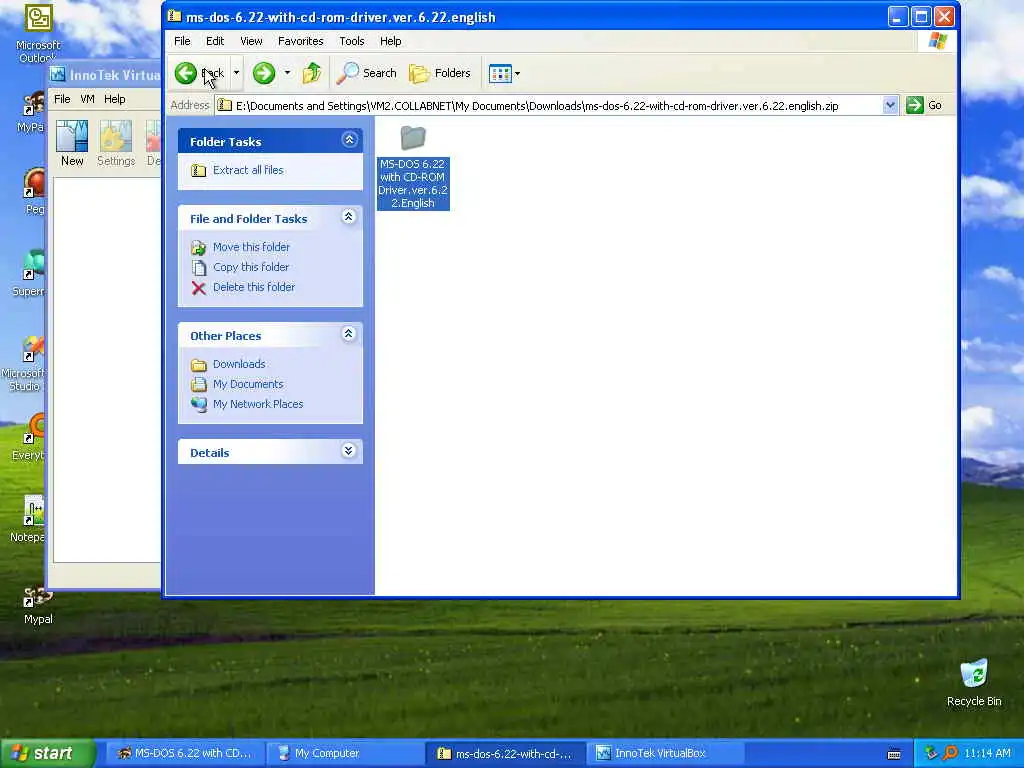Viewport: 1024px width, 768px height.
Task: Open the View menu in Explorer window
Action: 251,41
